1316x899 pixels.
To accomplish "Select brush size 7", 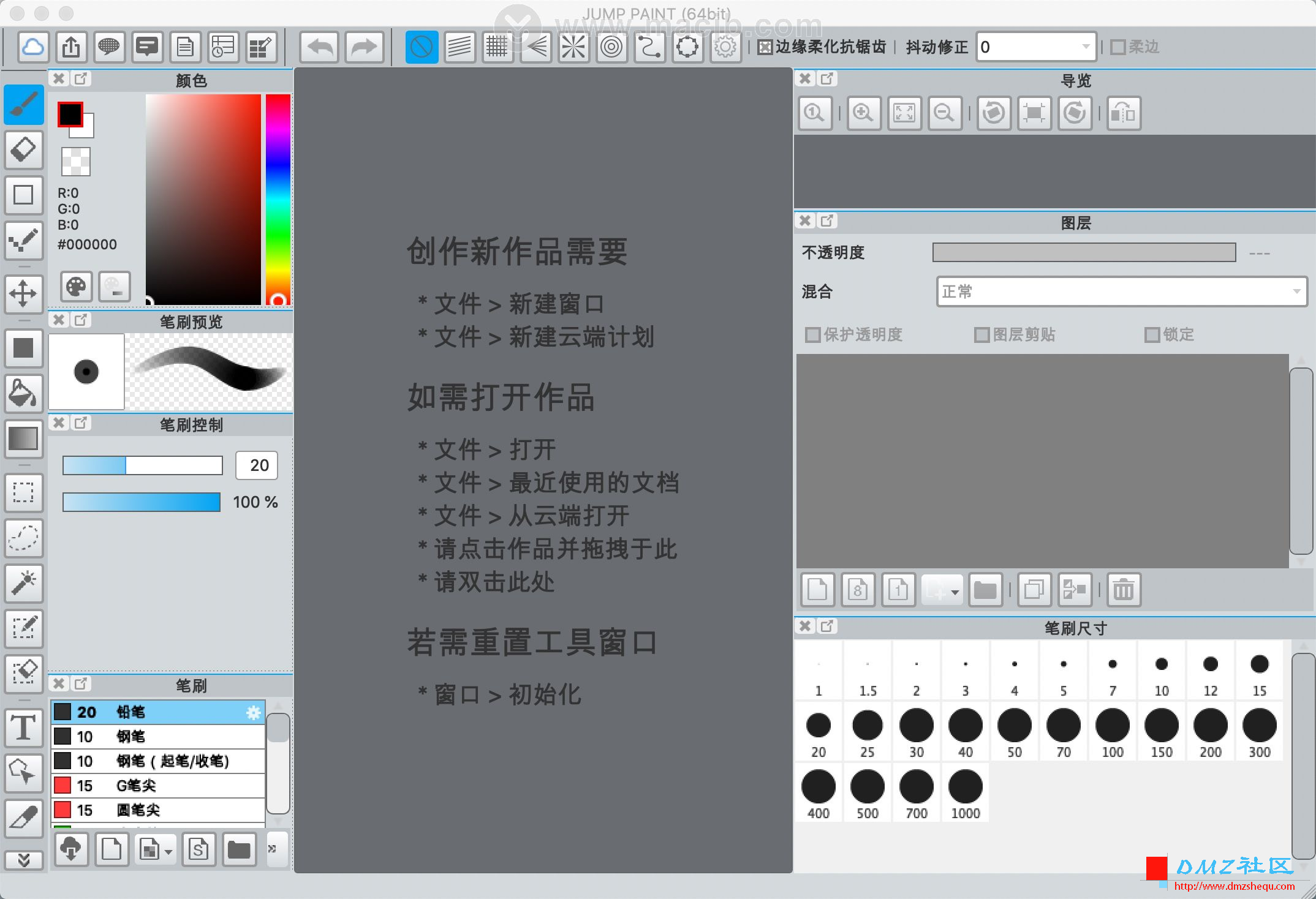I will click(x=1113, y=671).
